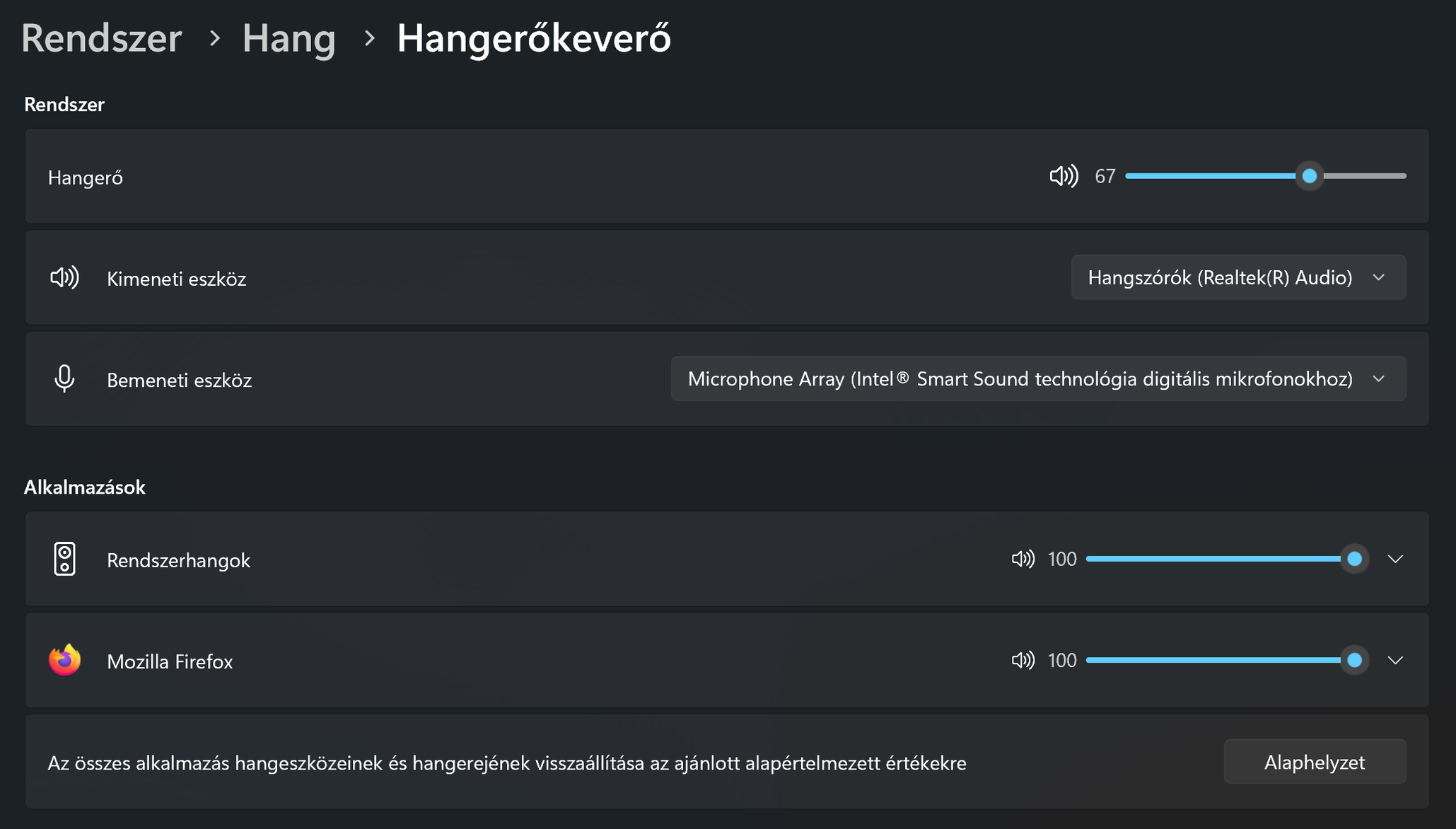The image size is (1456, 829).
Task: Click the Alaphelyzet reset button
Action: tap(1315, 762)
